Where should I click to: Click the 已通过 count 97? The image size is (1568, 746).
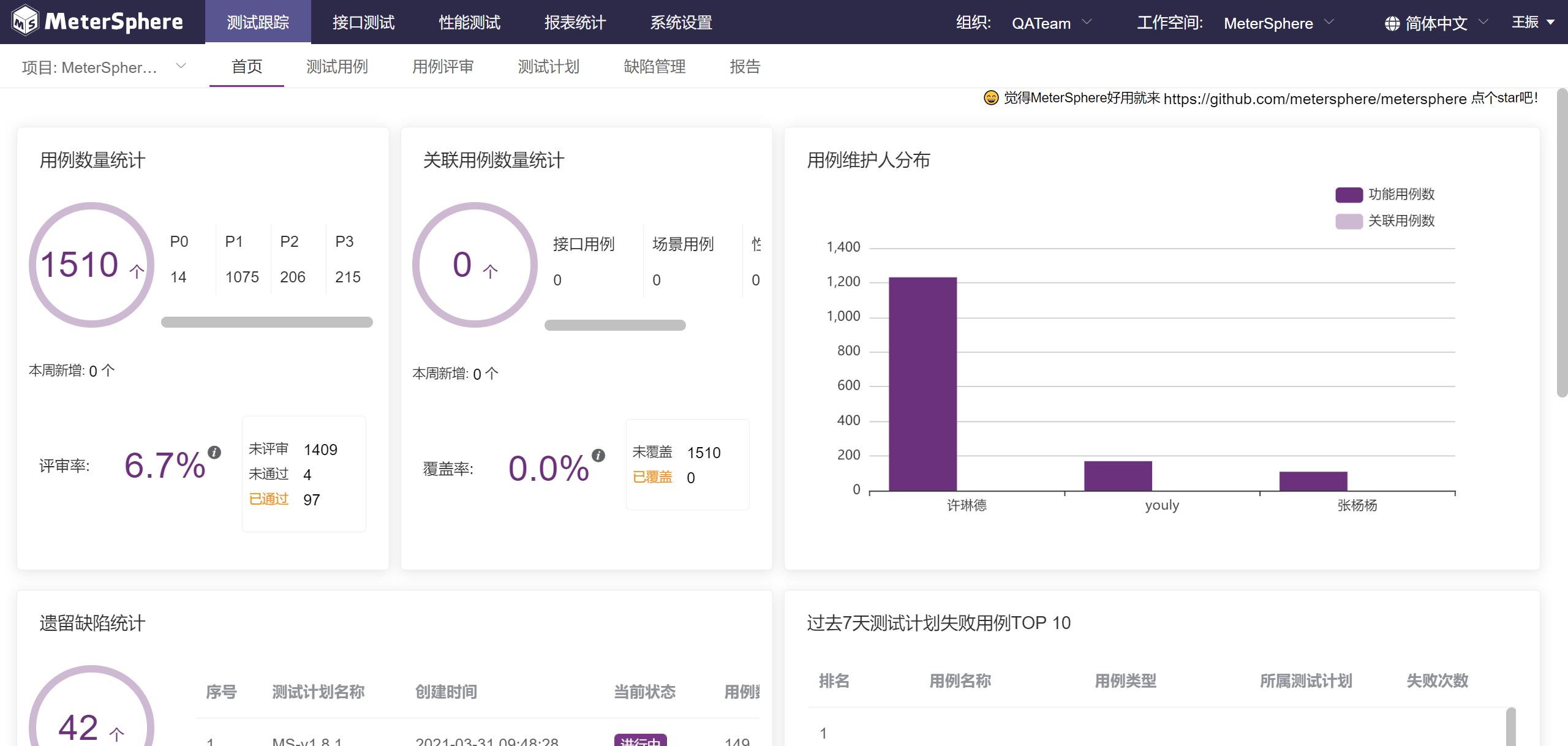[312, 500]
